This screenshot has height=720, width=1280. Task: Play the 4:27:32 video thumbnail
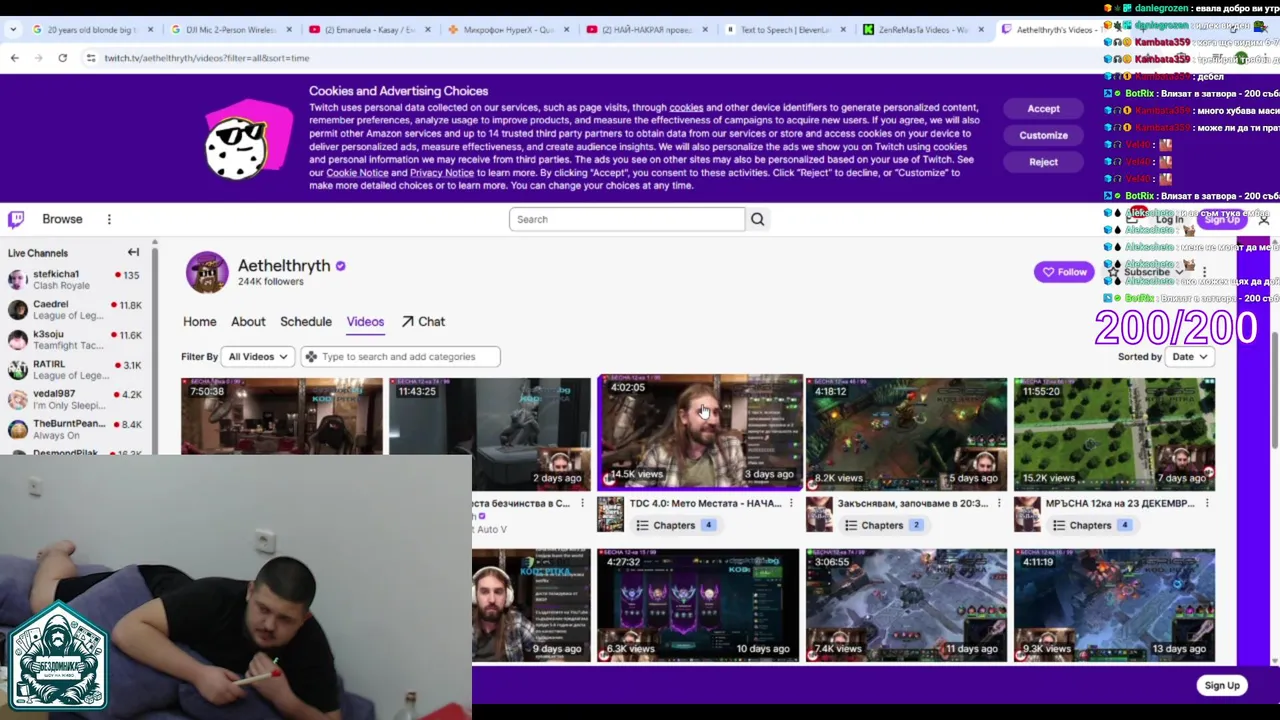698,605
